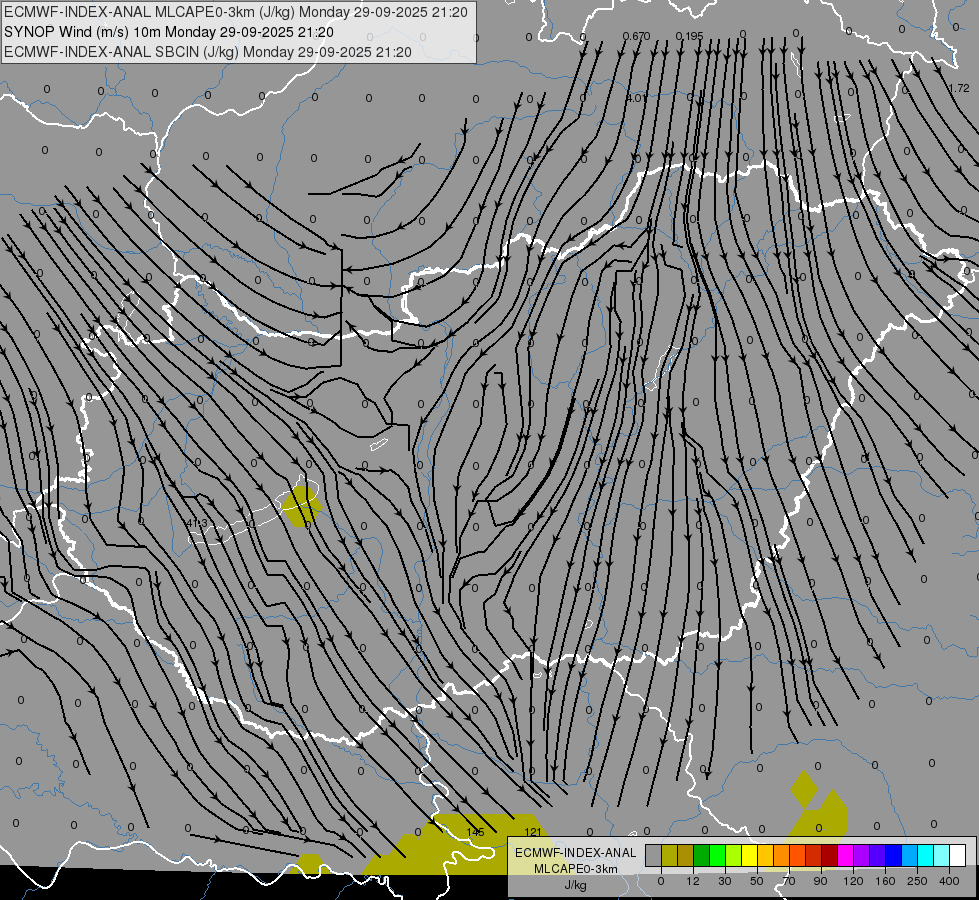Image resolution: width=979 pixels, height=900 pixels.
Task: Click the olive hexagon at the lake's east end
Action: [x=302, y=507]
